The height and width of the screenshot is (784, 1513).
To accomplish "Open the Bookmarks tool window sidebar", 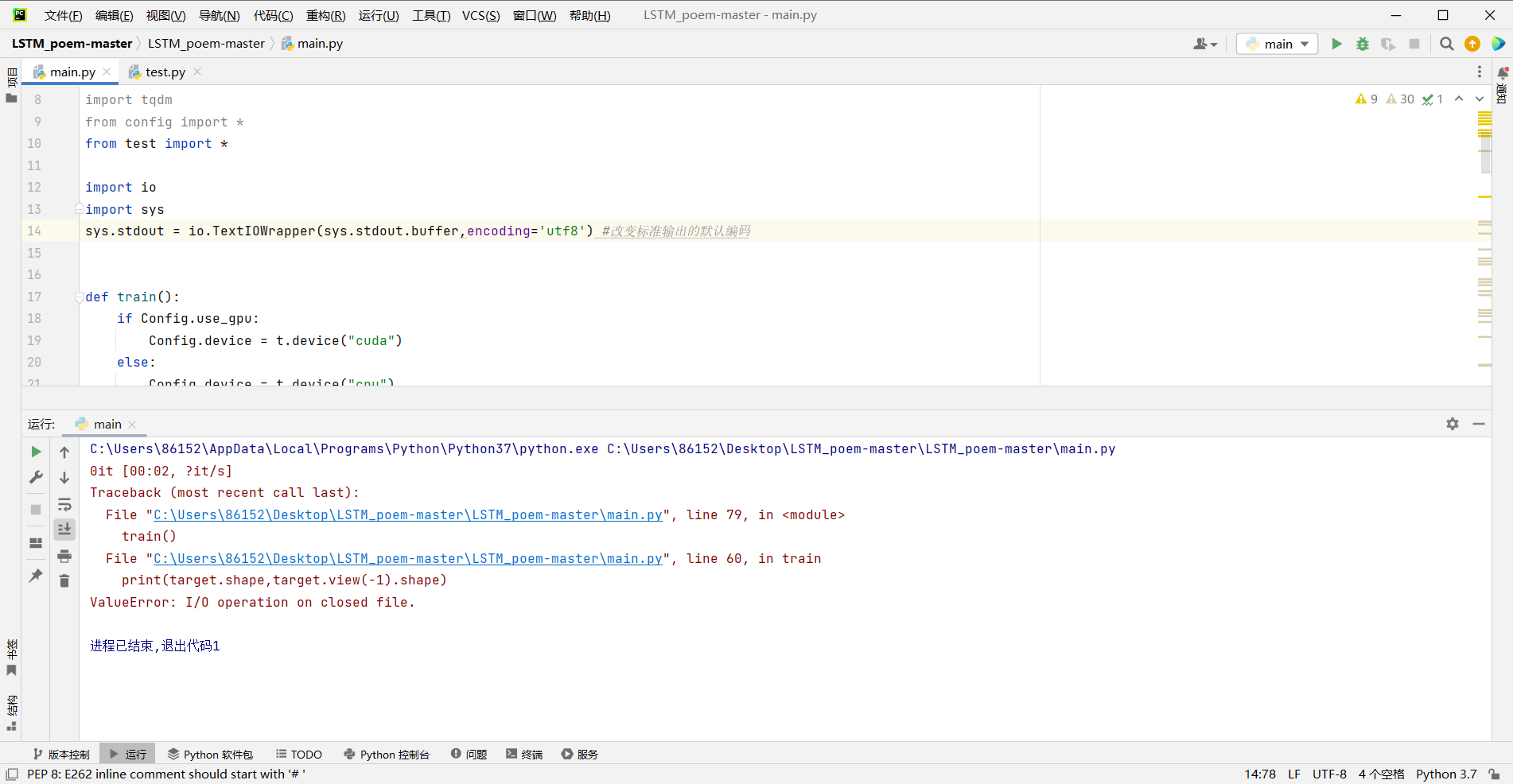I will coord(11,658).
